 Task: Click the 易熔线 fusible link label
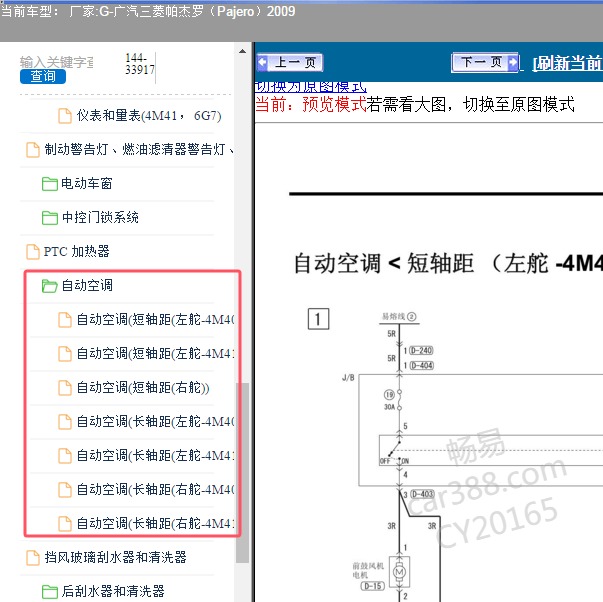[398, 317]
